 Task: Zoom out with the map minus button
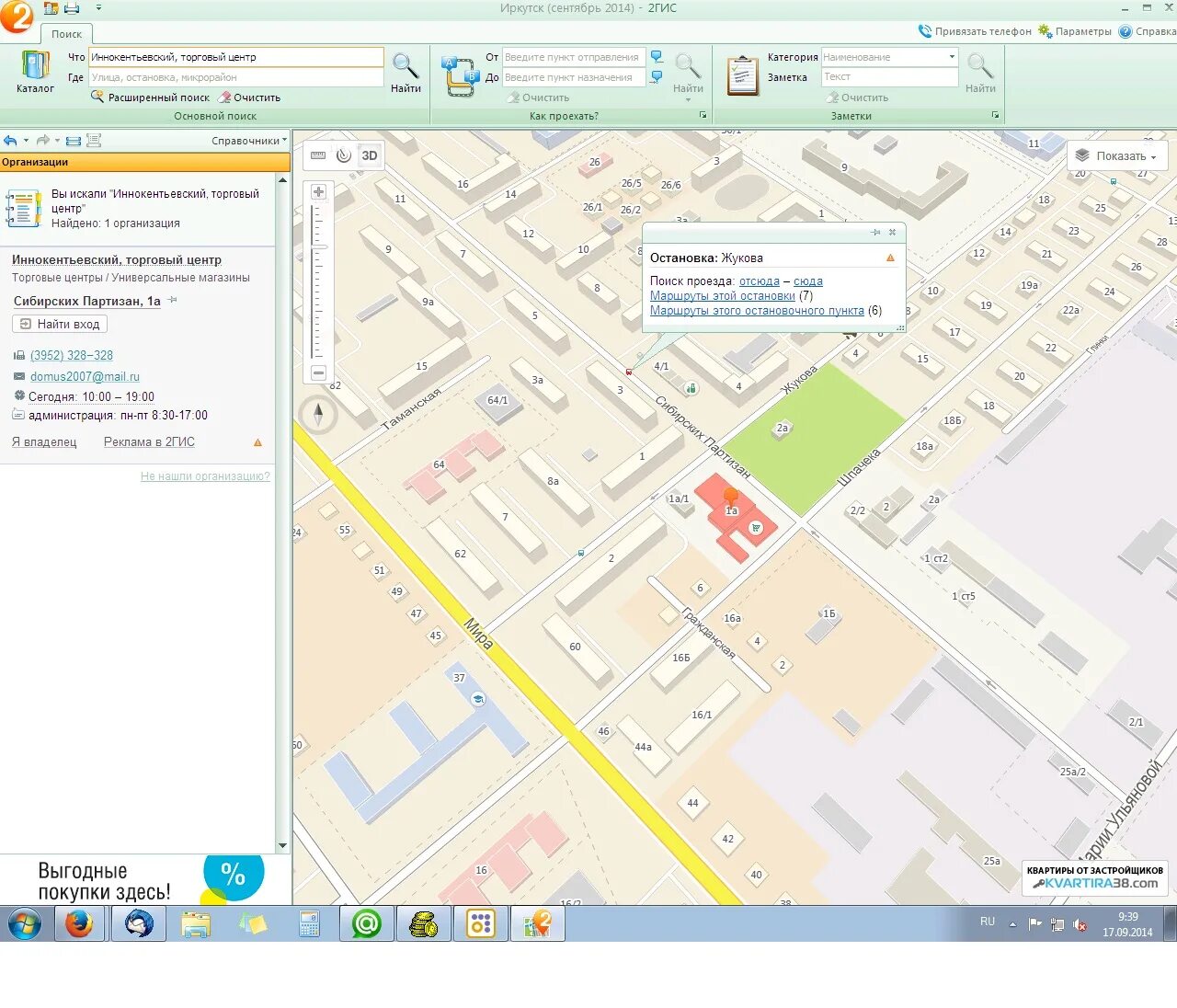point(318,372)
